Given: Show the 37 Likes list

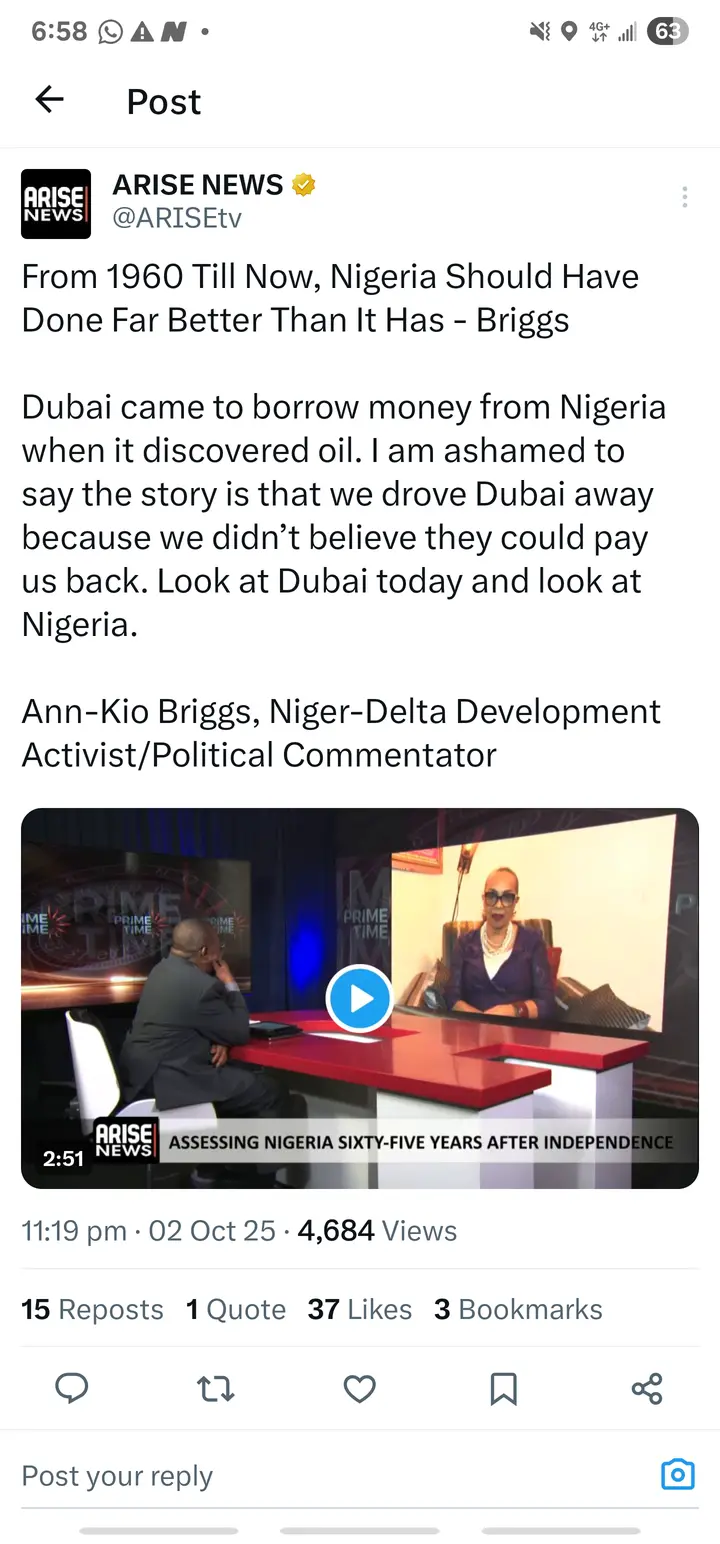Looking at the screenshot, I should point(360,1309).
